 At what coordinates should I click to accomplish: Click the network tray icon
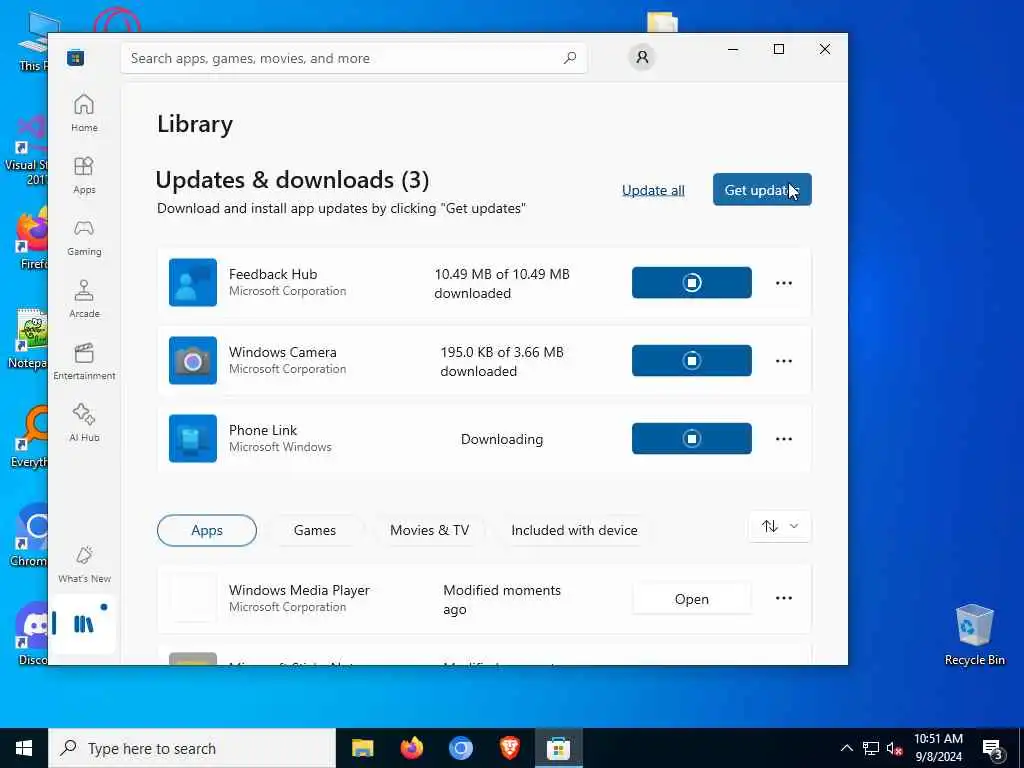(871, 748)
